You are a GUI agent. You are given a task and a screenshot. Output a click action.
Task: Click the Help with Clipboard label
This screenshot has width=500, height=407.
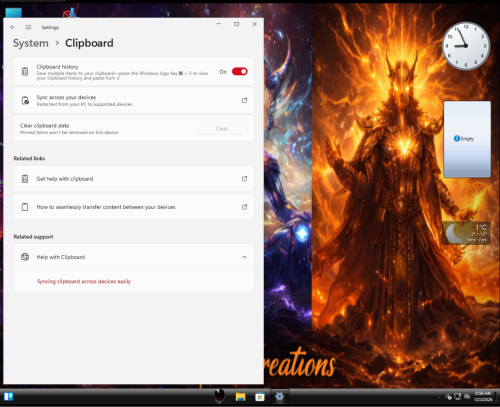61,257
